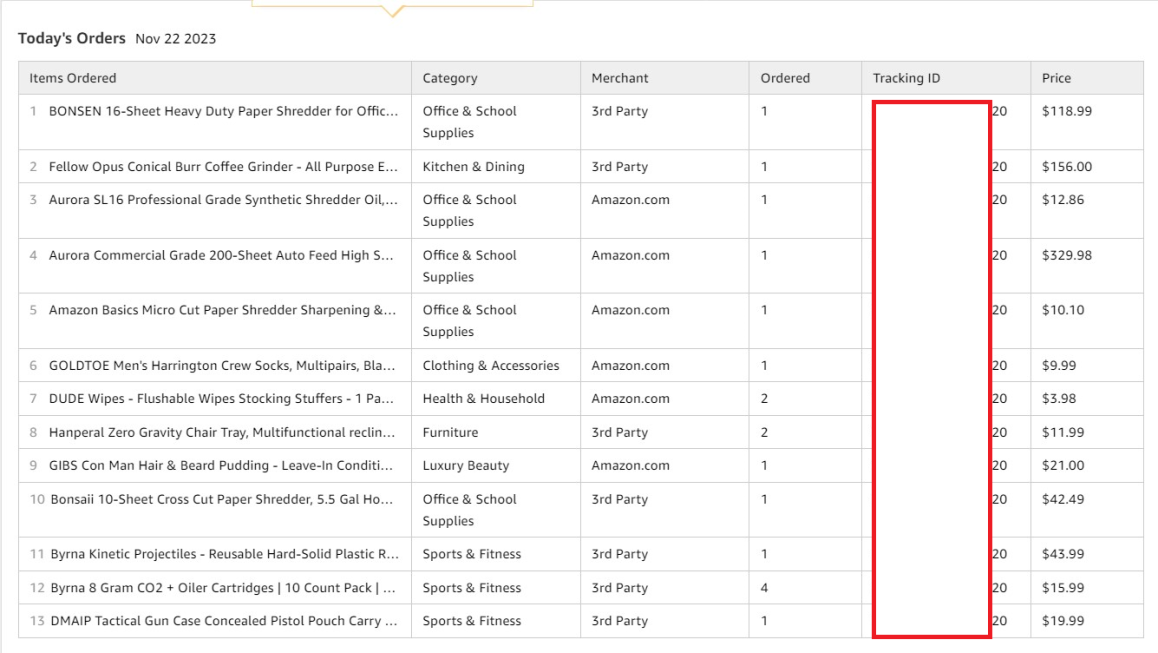Click the $10.10 price
The width and height of the screenshot is (1158, 653).
[1063, 310]
